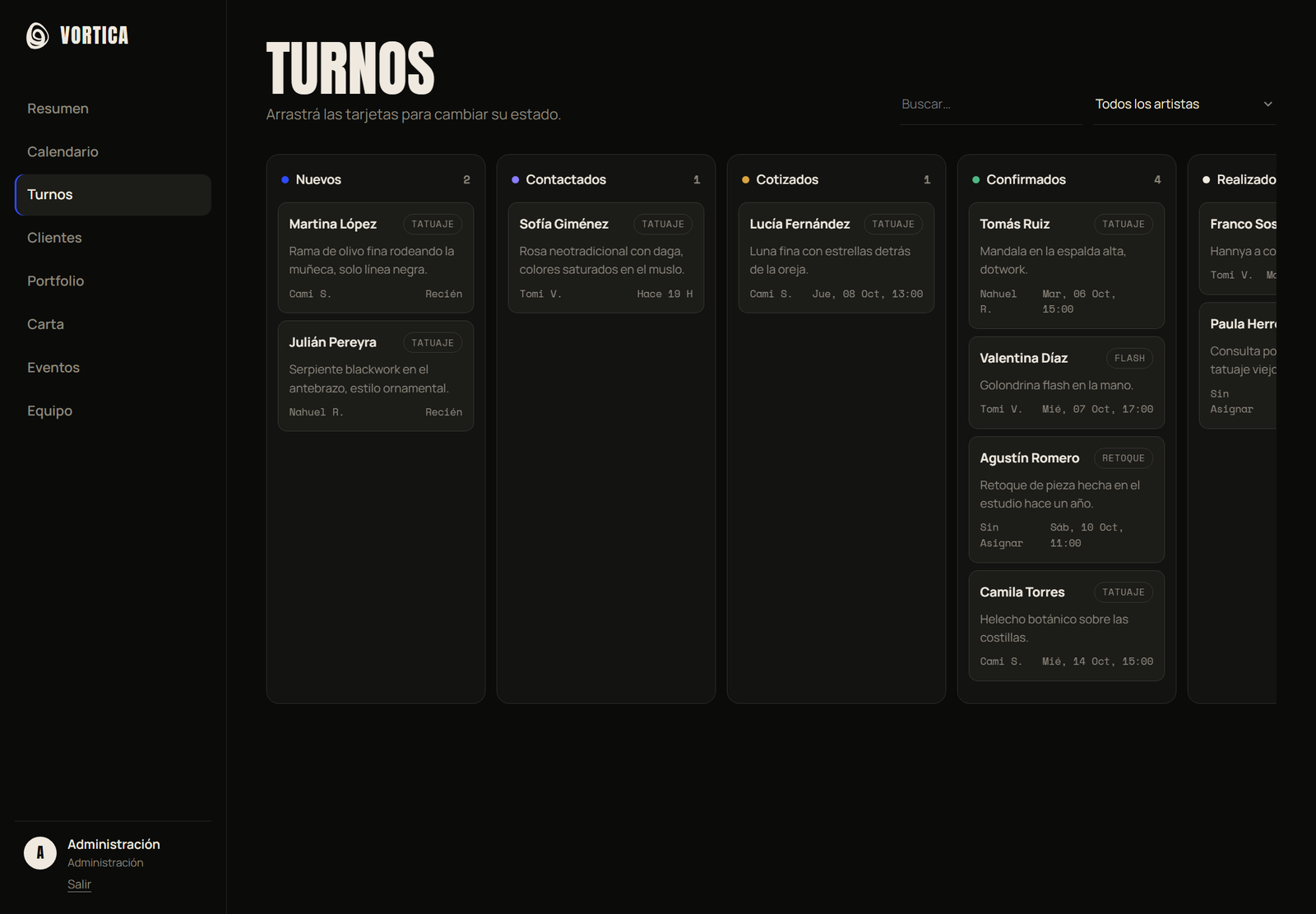Click 'Cami S.' on Martina López's card

pos(310,294)
